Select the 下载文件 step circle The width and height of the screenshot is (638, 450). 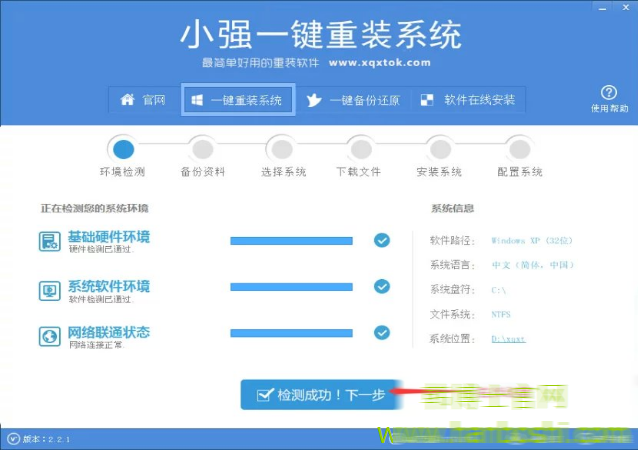(x=358, y=149)
